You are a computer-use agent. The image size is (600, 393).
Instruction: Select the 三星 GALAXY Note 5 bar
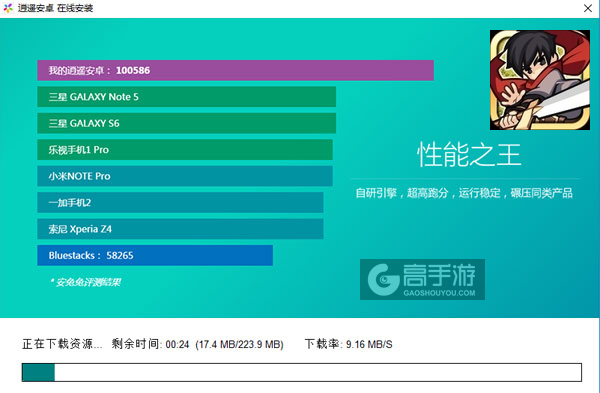coord(186,97)
